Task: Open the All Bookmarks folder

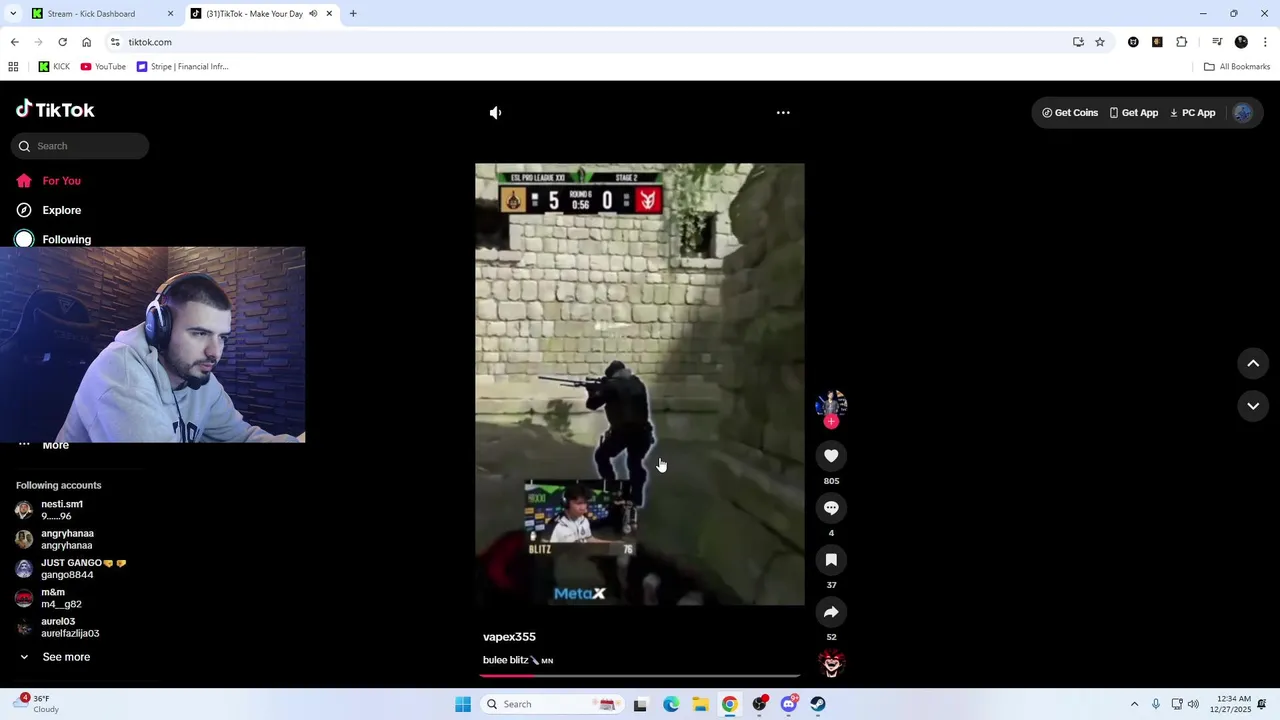Action: pyautogui.click(x=1237, y=67)
